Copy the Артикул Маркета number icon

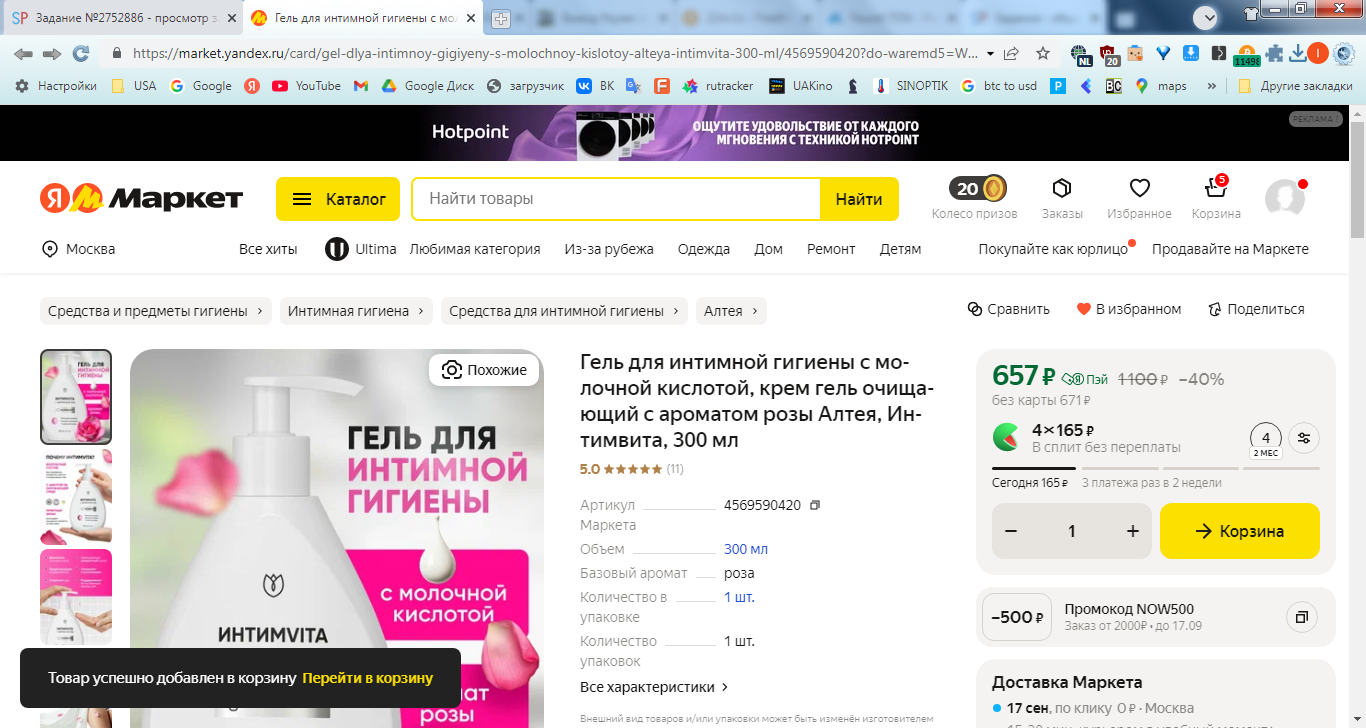[814, 505]
